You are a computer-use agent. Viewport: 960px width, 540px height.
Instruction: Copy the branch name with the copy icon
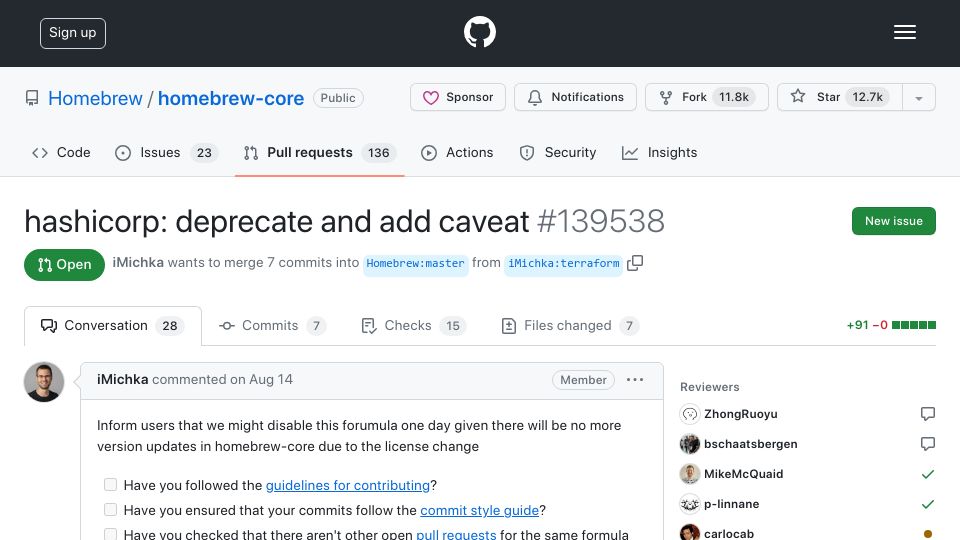636,263
